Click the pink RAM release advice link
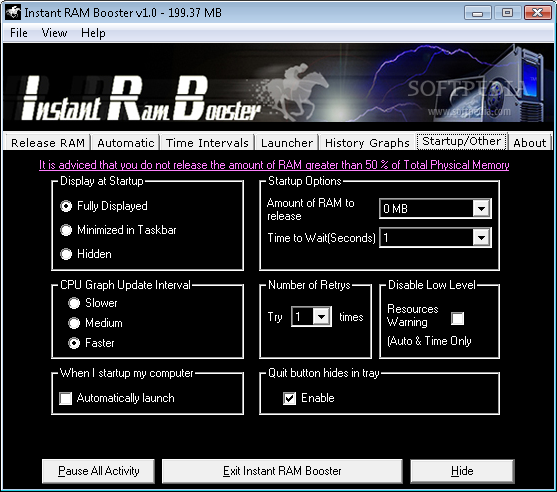Image resolution: width=557 pixels, height=492 pixels. (x=274, y=165)
